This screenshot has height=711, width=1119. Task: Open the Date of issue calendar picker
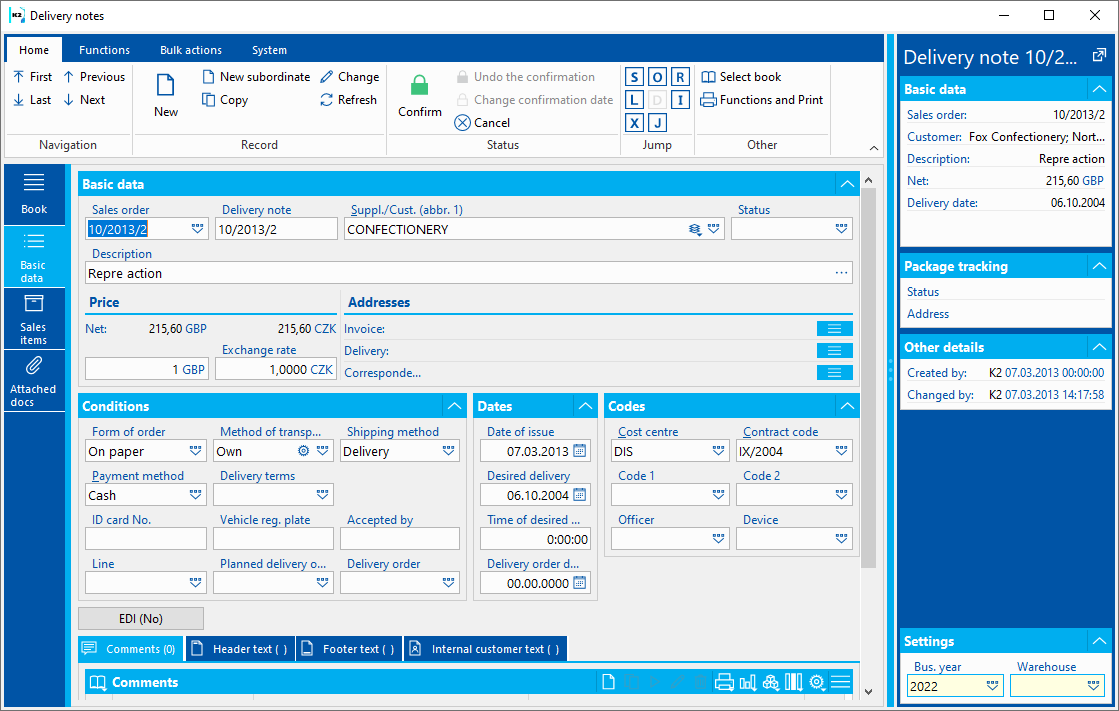click(x=579, y=451)
